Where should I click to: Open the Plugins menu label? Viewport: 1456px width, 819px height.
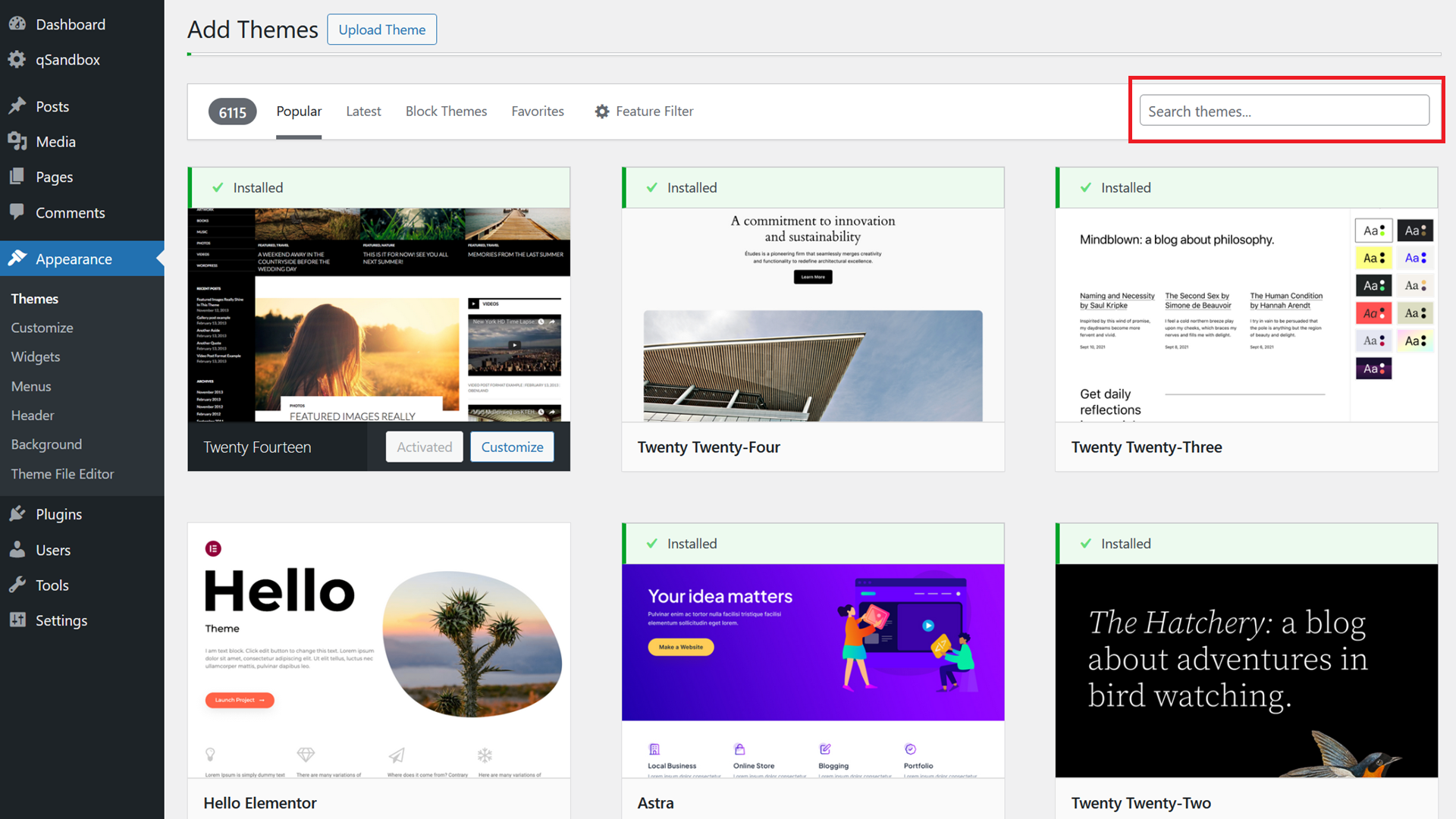[x=59, y=514]
